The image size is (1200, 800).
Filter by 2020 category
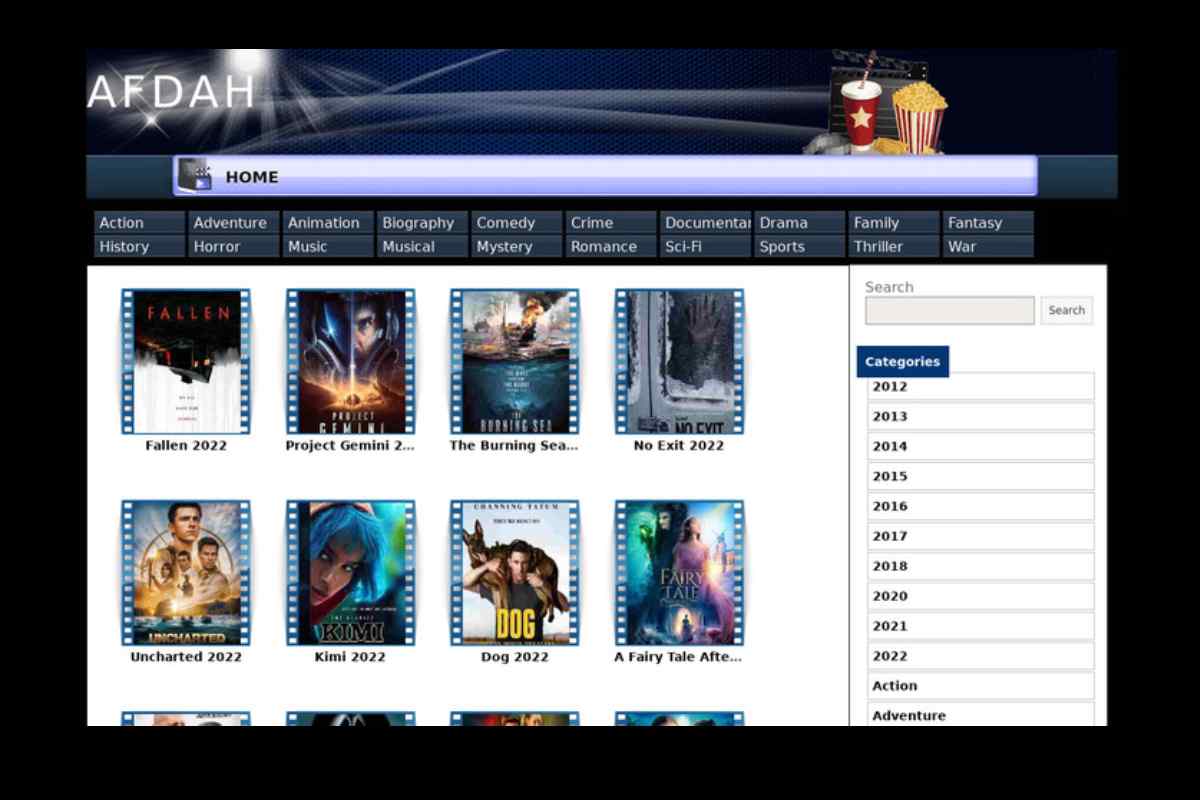click(x=980, y=596)
